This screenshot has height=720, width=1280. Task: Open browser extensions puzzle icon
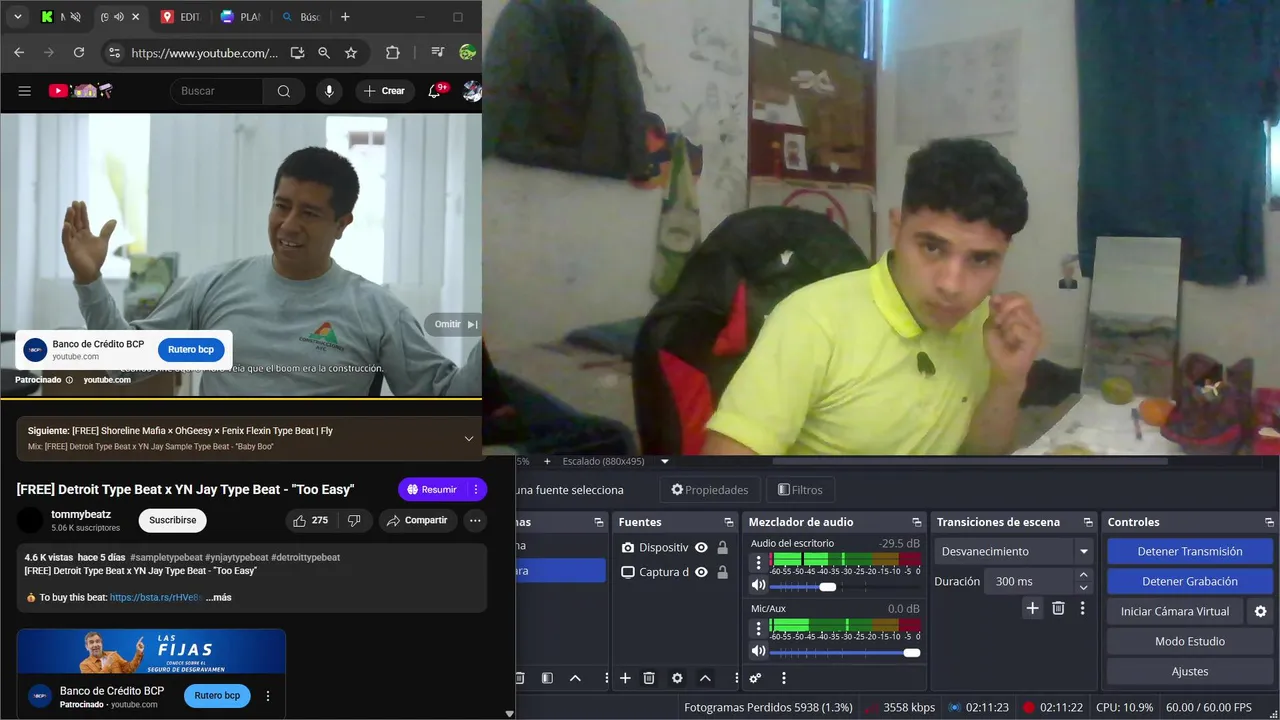393,52
